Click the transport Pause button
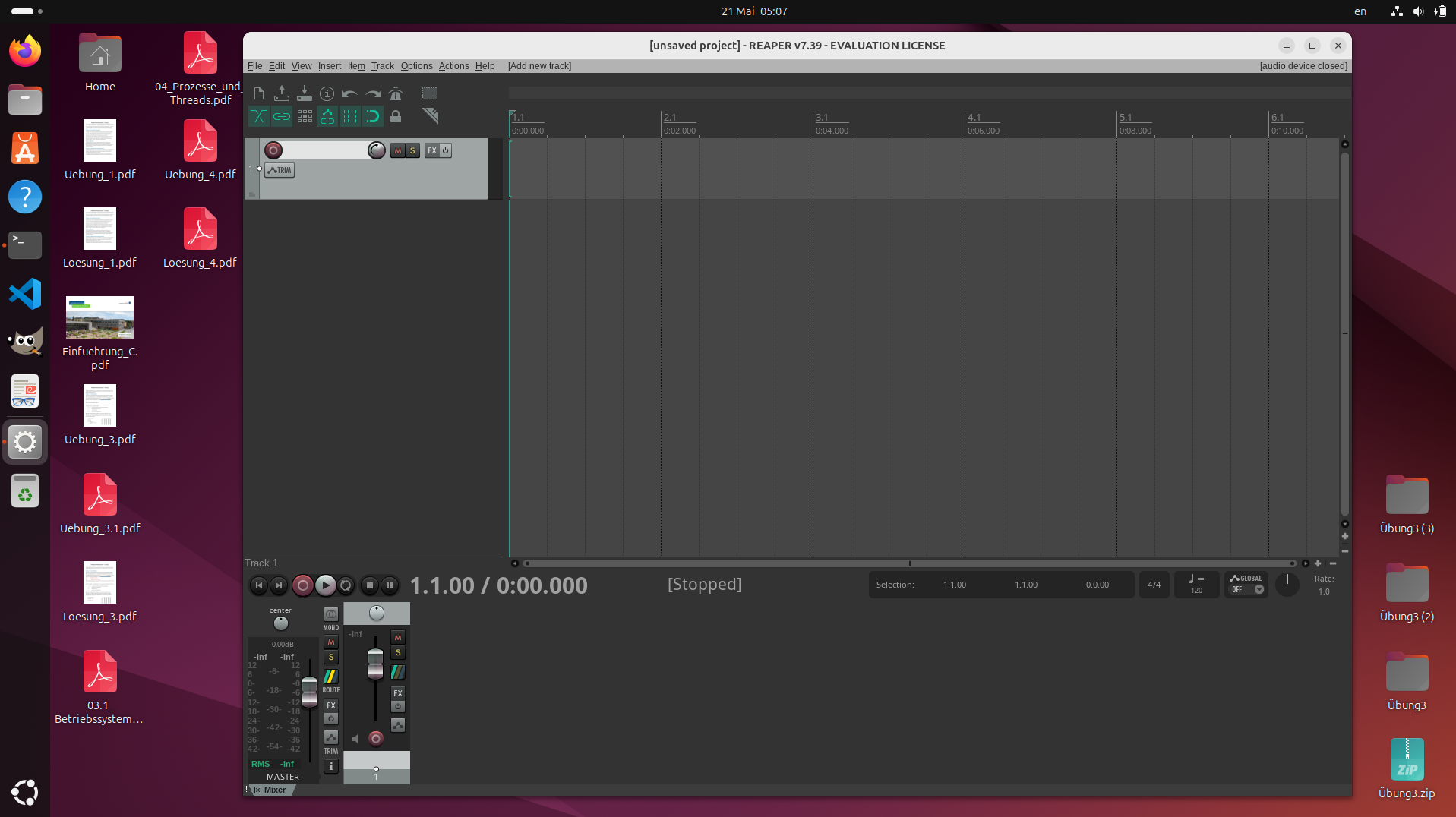Viewport: 1456px width, 817px height. (x=390, y=585)
